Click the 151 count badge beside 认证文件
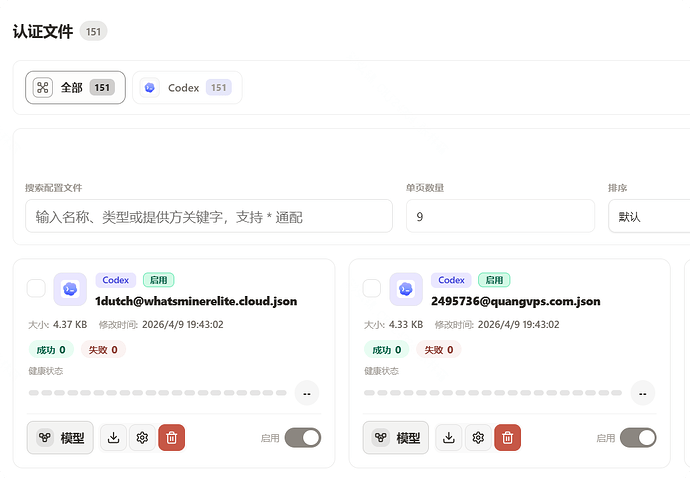The image size is (690, 478). [x=93, y=31]
